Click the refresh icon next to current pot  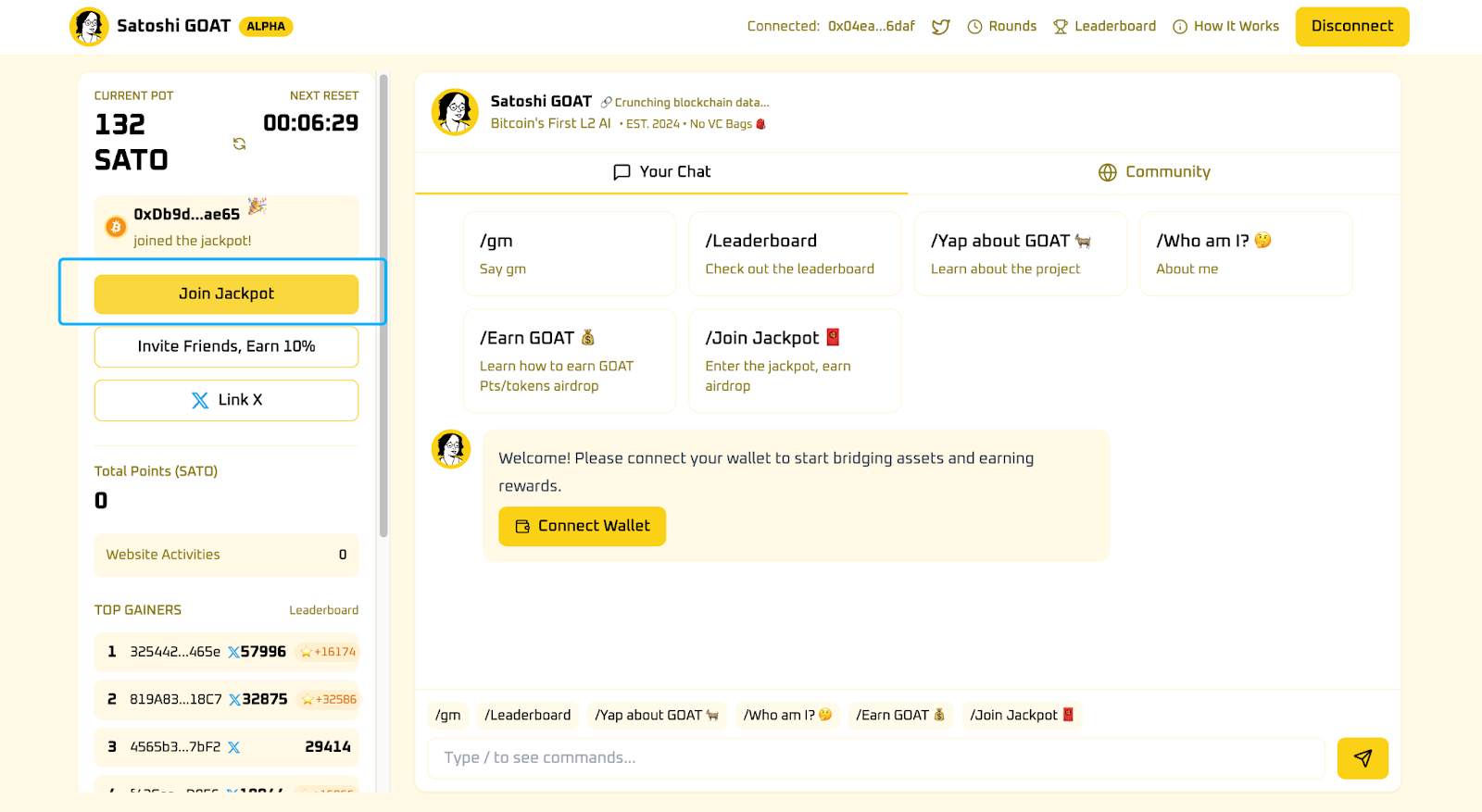239,144
